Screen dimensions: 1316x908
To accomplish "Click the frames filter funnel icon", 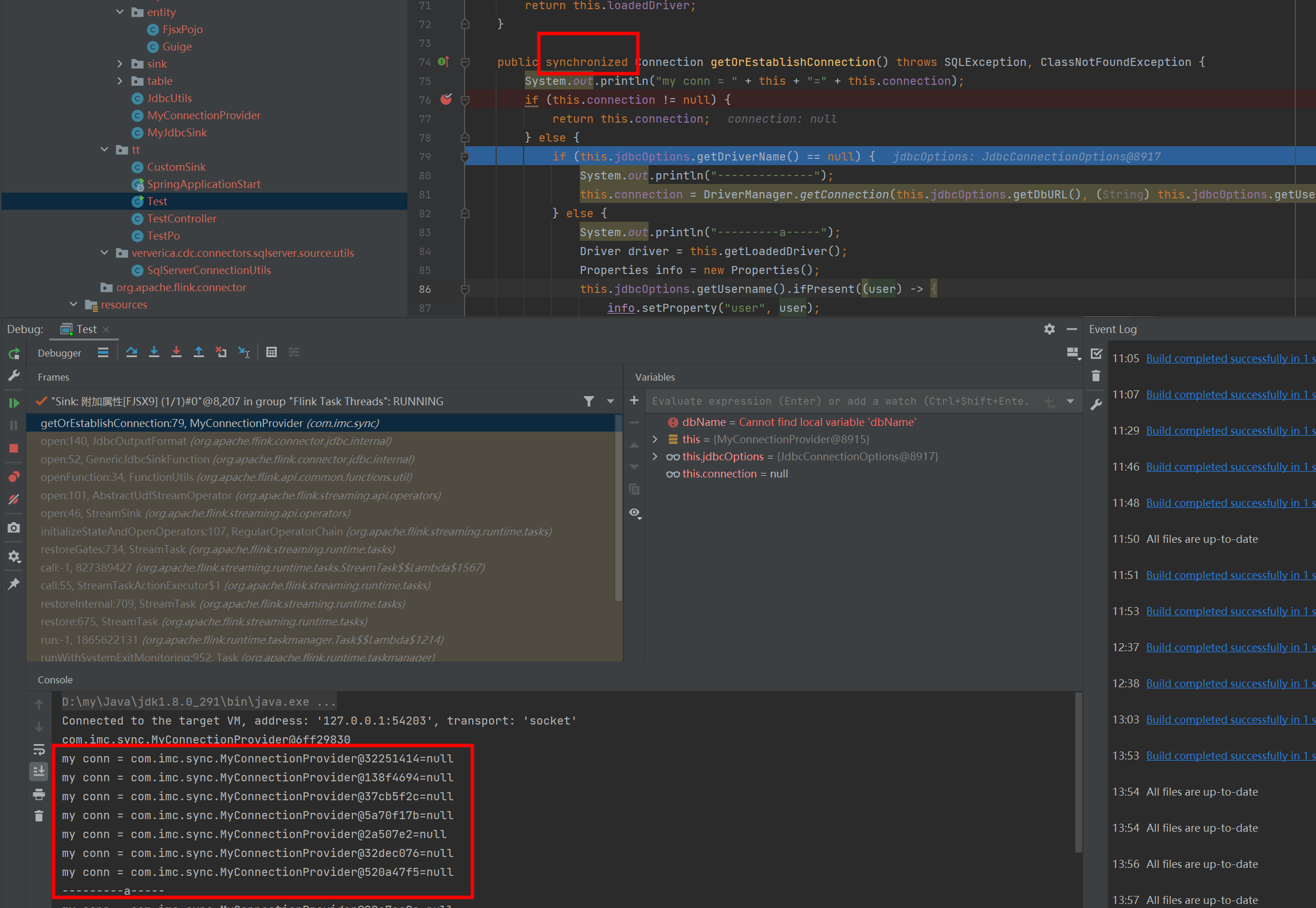I will coord(588,401).
